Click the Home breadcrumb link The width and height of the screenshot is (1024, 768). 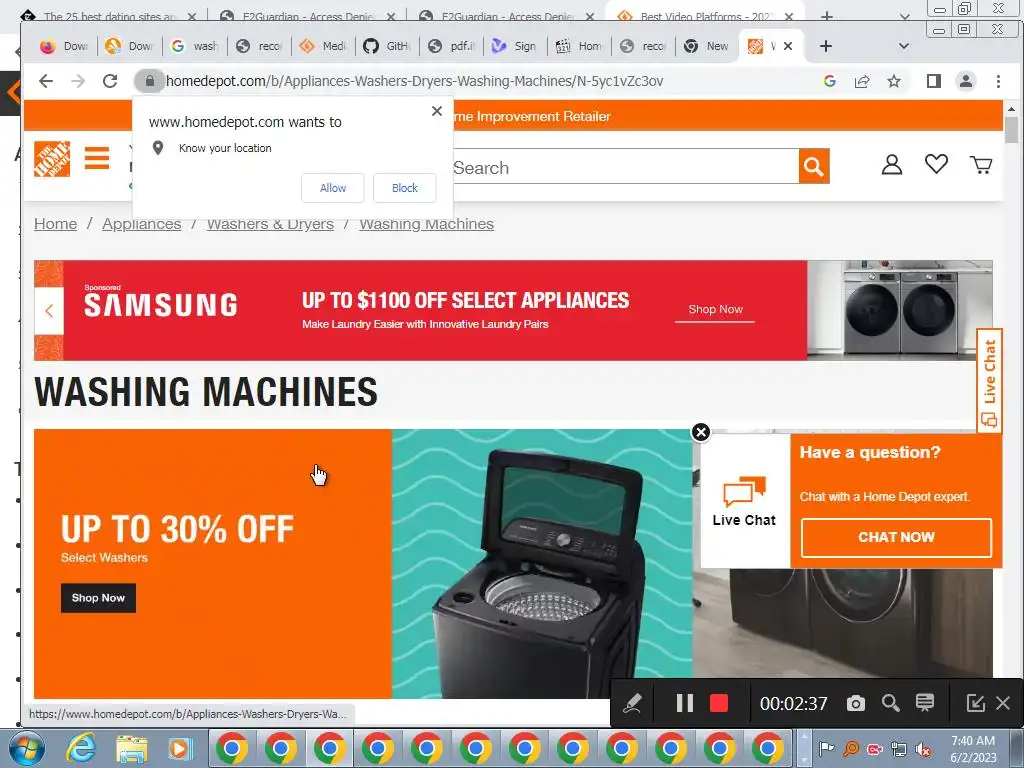tap(56, 224)
